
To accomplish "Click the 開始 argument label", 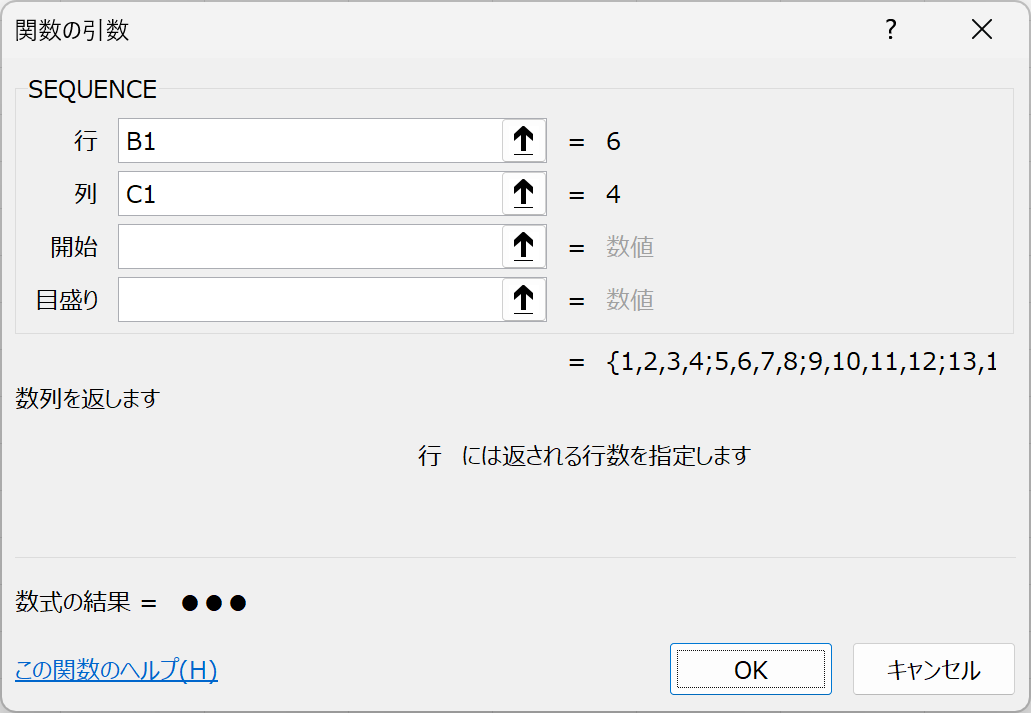I will [x=74, y=247].
